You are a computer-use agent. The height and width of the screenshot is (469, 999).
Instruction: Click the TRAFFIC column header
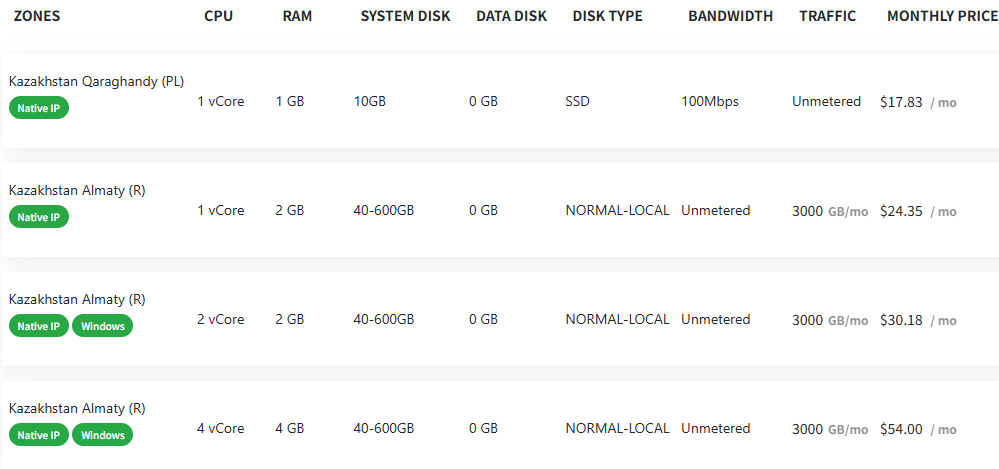tap(827, 16)
